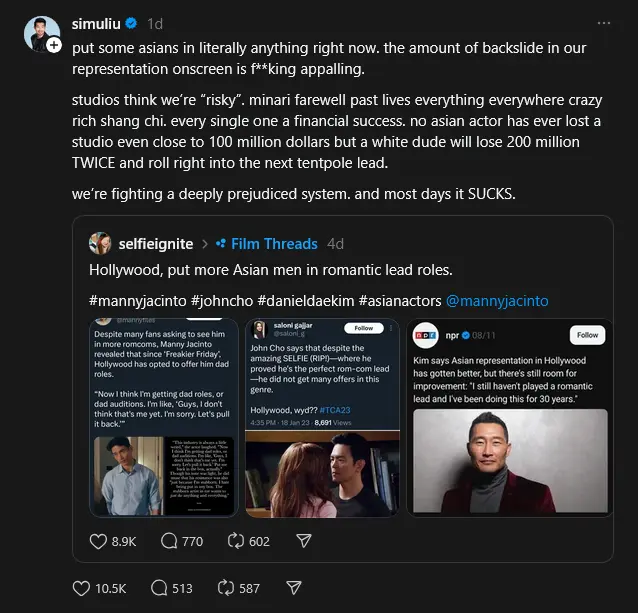Share the quoted selfieignite post
This screenshot has height=613, width=638.
[x=304, y=540]
